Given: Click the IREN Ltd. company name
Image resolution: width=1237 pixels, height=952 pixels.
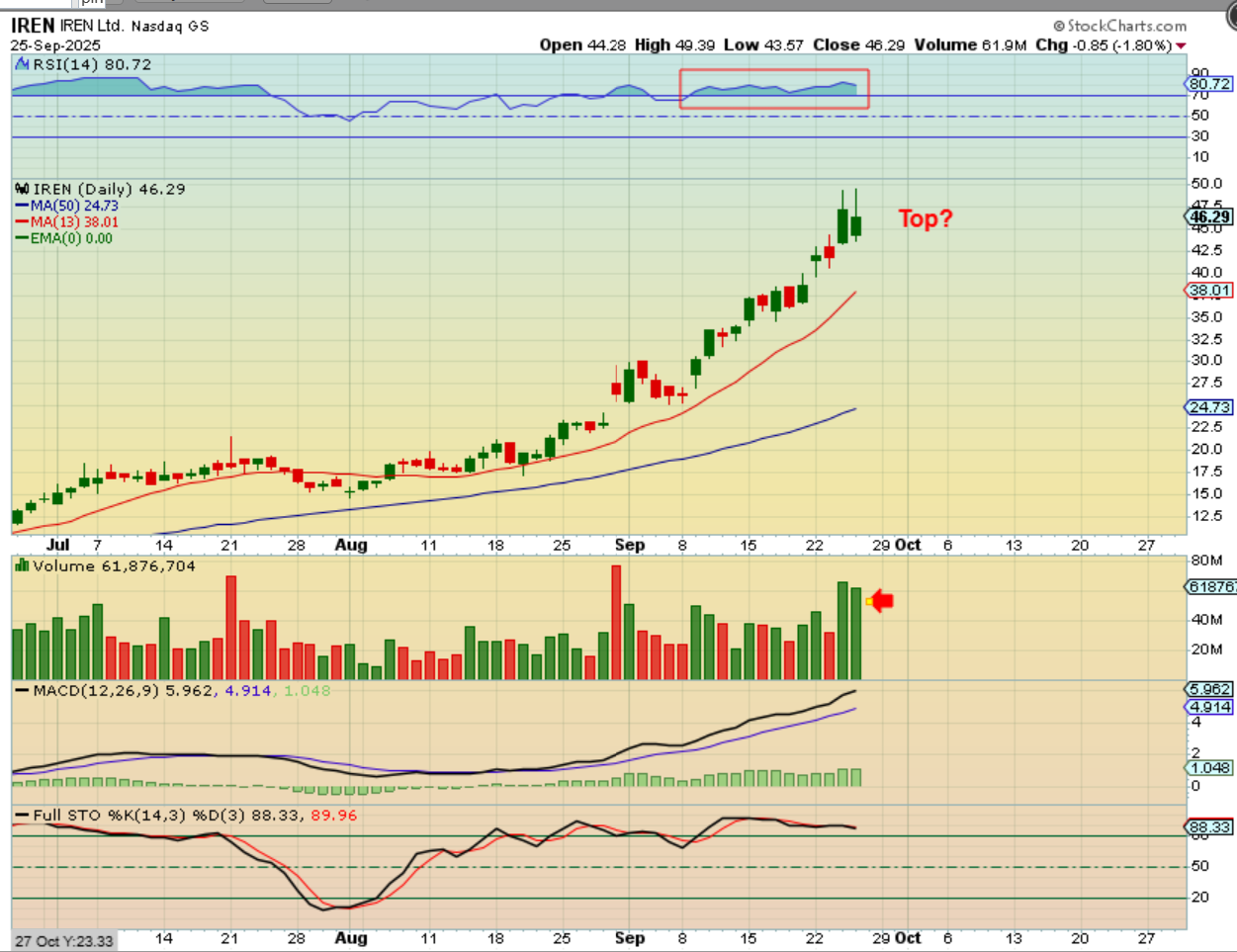Looking at the screenshot, I should (x=92, y=26).
